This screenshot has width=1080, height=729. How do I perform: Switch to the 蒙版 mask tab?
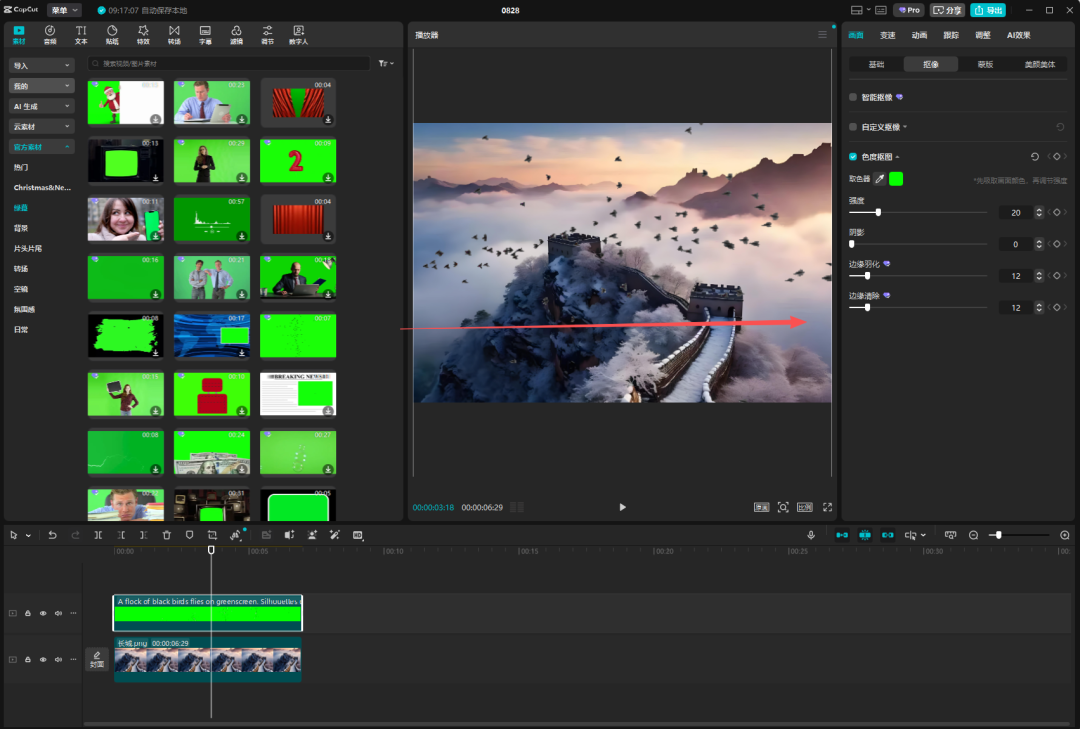point(985,64)
